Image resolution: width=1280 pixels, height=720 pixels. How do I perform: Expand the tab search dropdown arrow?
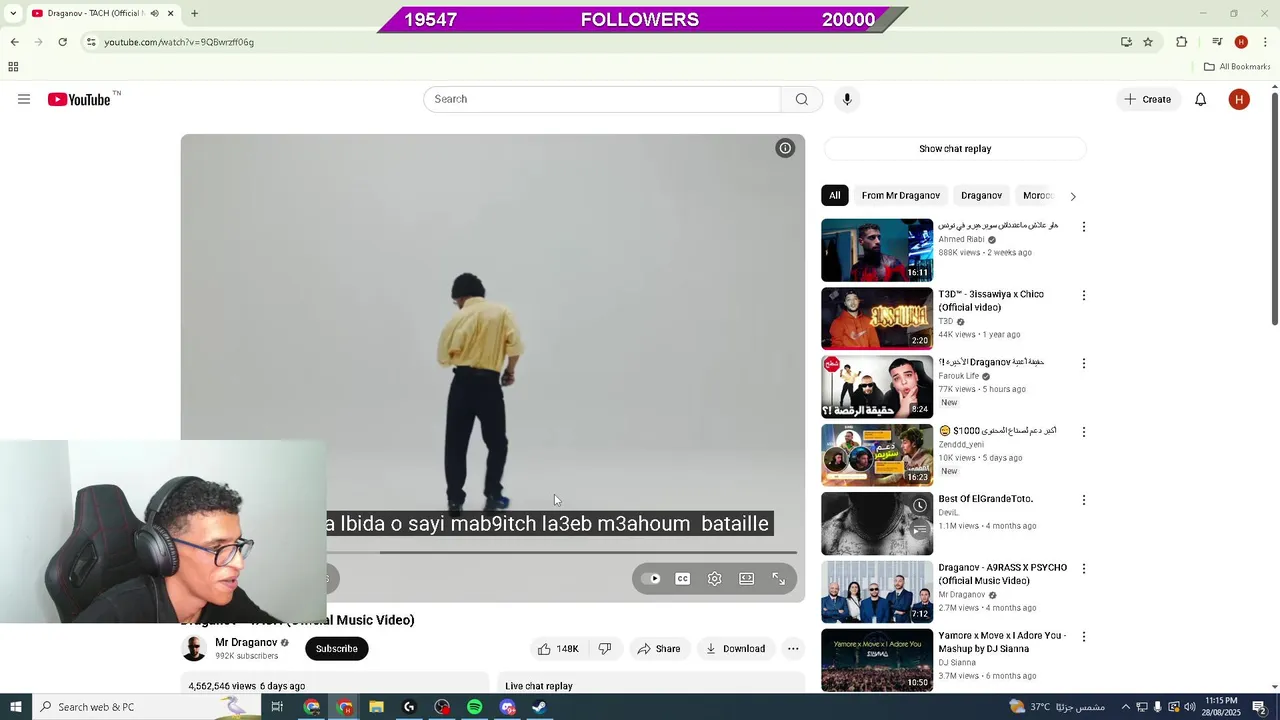tap(13, 14)
